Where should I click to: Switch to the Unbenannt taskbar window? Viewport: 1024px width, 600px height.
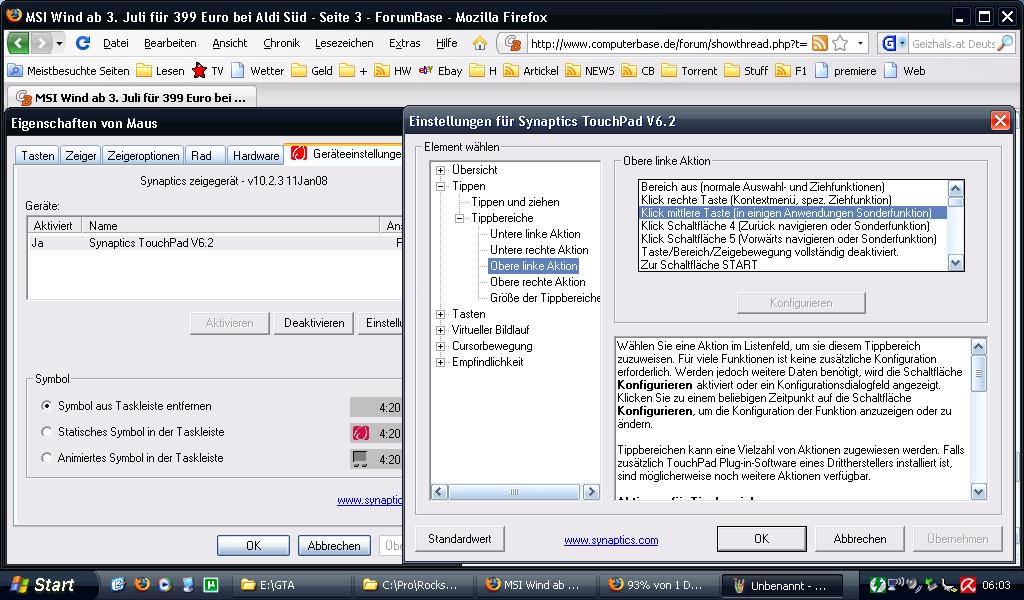(781, 585)
